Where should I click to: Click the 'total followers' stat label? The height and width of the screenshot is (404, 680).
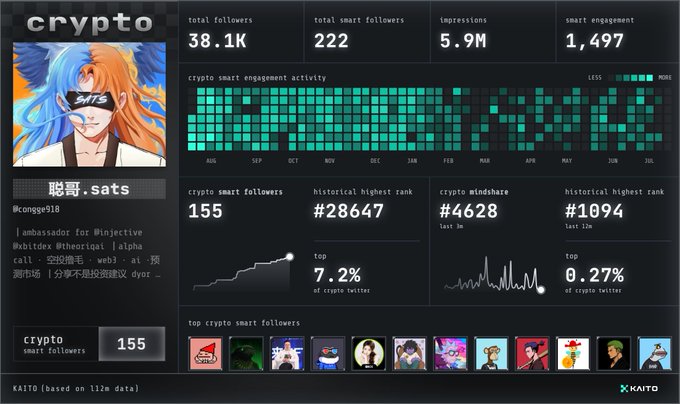pos(220,20)
